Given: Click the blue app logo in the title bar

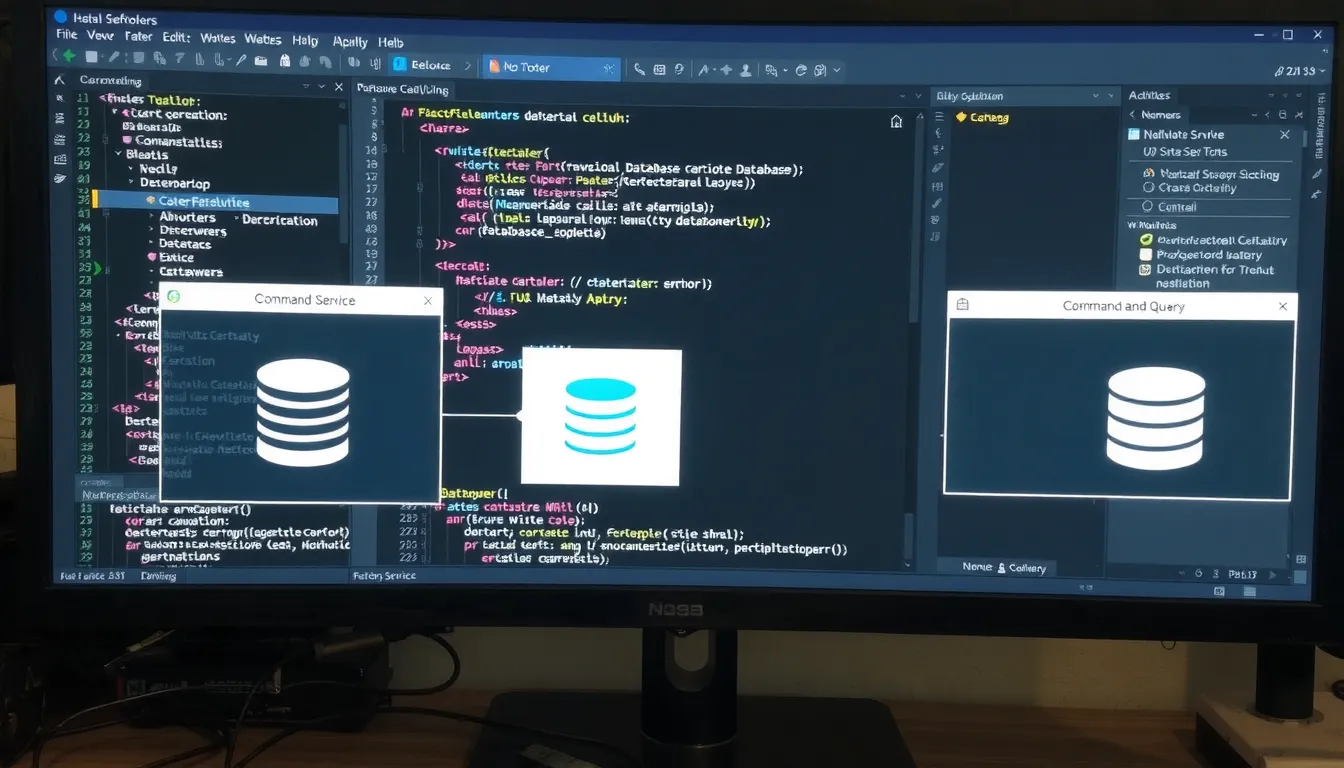Looking at the screenshot, I should click(60, 16).
